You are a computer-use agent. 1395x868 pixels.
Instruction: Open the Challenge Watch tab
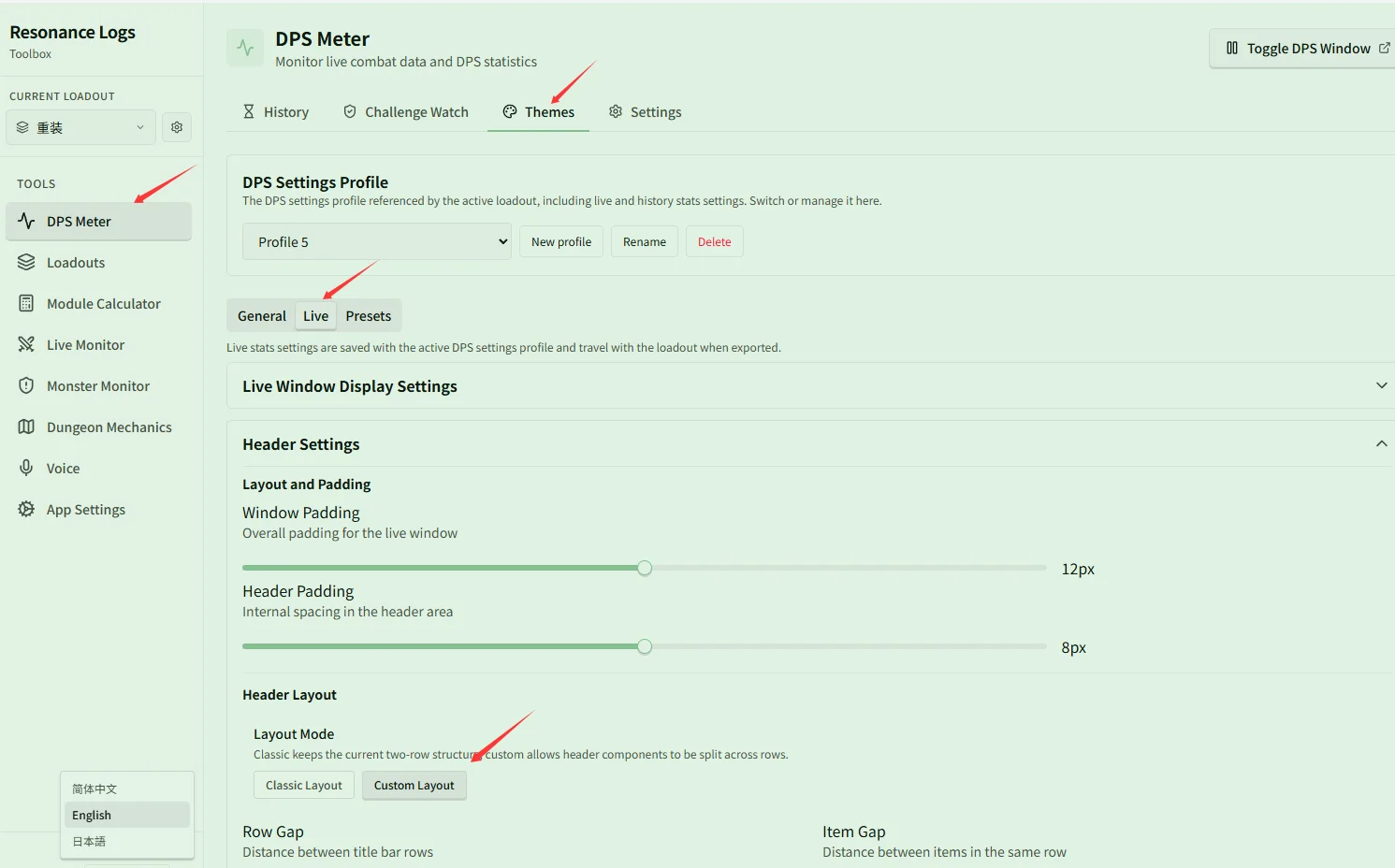coord(406,111)
